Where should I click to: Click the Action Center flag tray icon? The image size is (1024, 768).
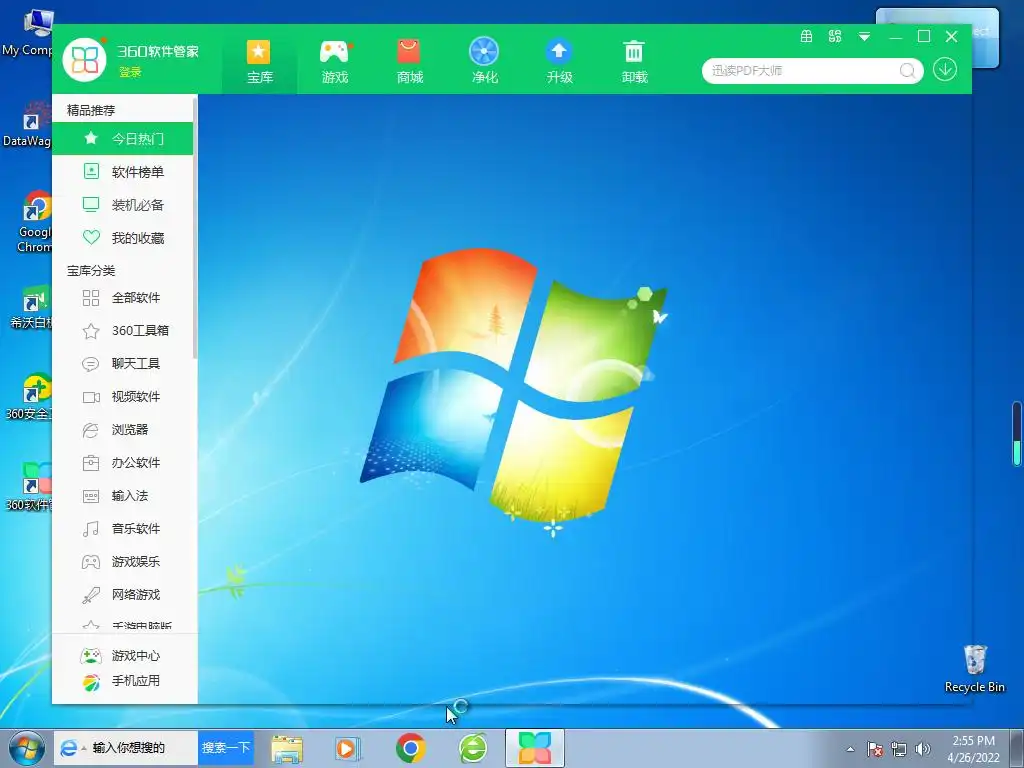click(x=874, y=749)
